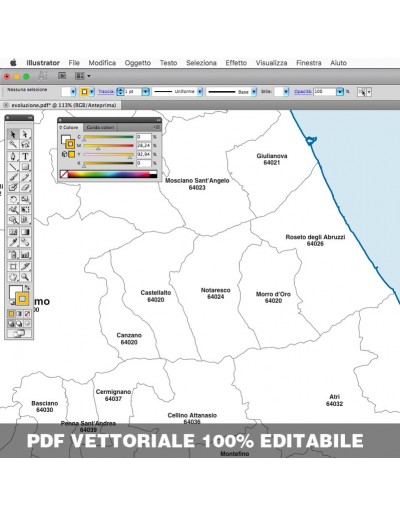Set paint mode to Gradient in the toolbox
Screen dimensions: 400x517
19,314
